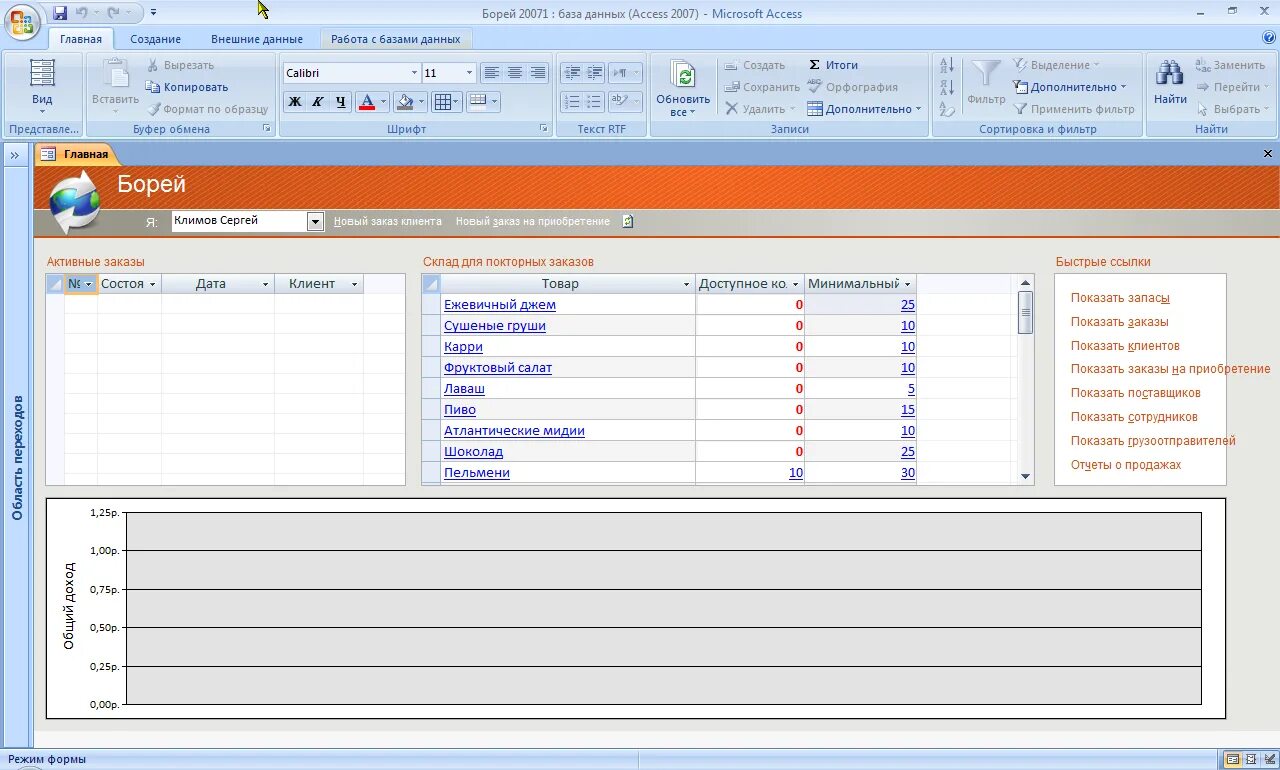Click Шоколад minimum value 25
Image resolution: width=1280 pixels, height=770 pixels.
click(908, 452)
